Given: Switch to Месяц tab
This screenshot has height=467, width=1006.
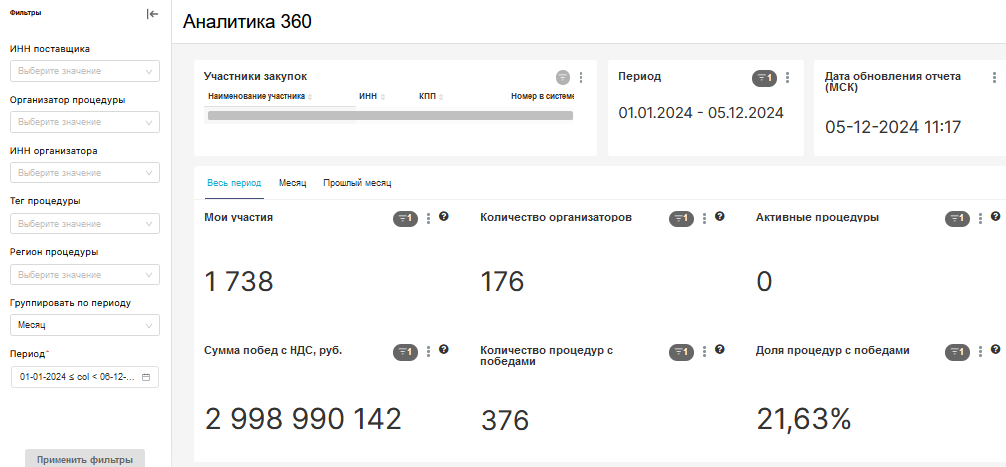Looking at the screenshot, I should pyautogui.click(x=292, y=183).
